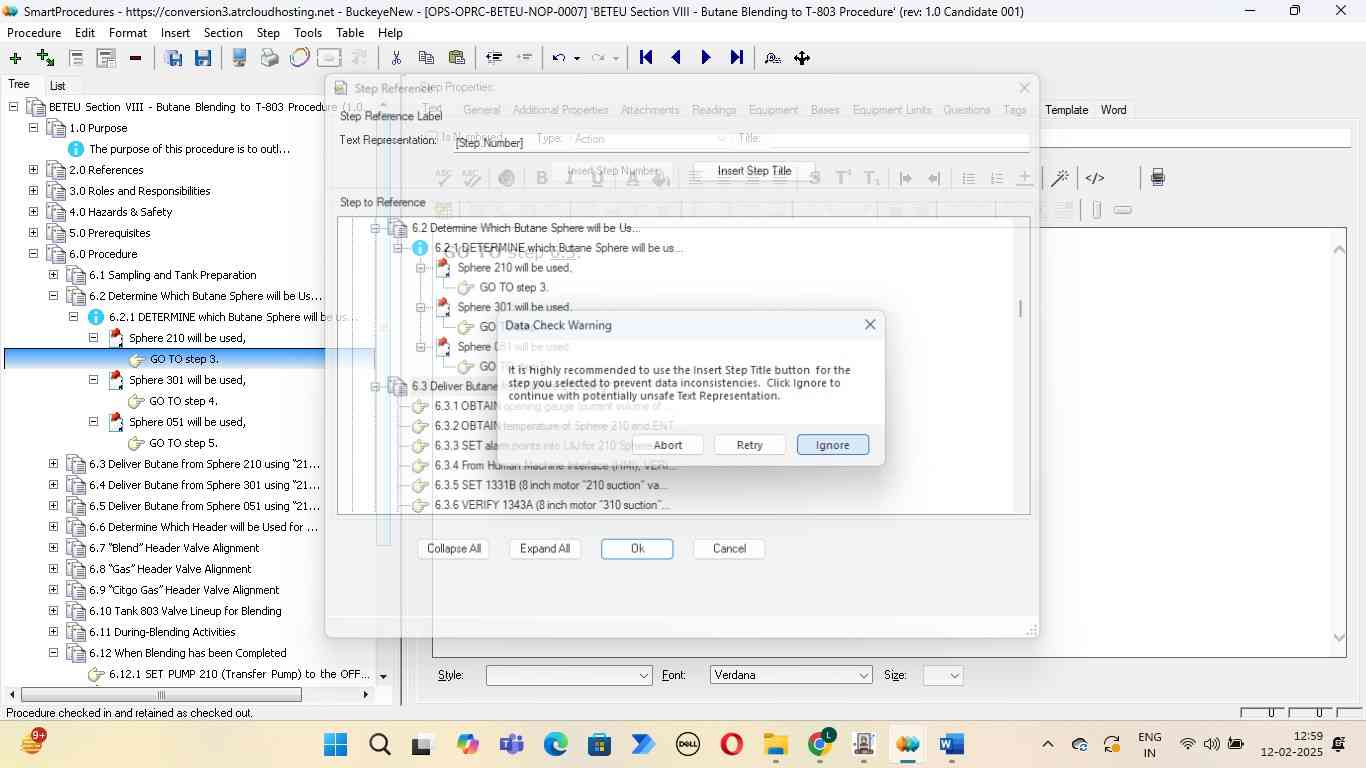The width and height of the screenshot is (1366, 768).
Task: Jump to last step navigation icon
Action: click(x=737, y=58)
